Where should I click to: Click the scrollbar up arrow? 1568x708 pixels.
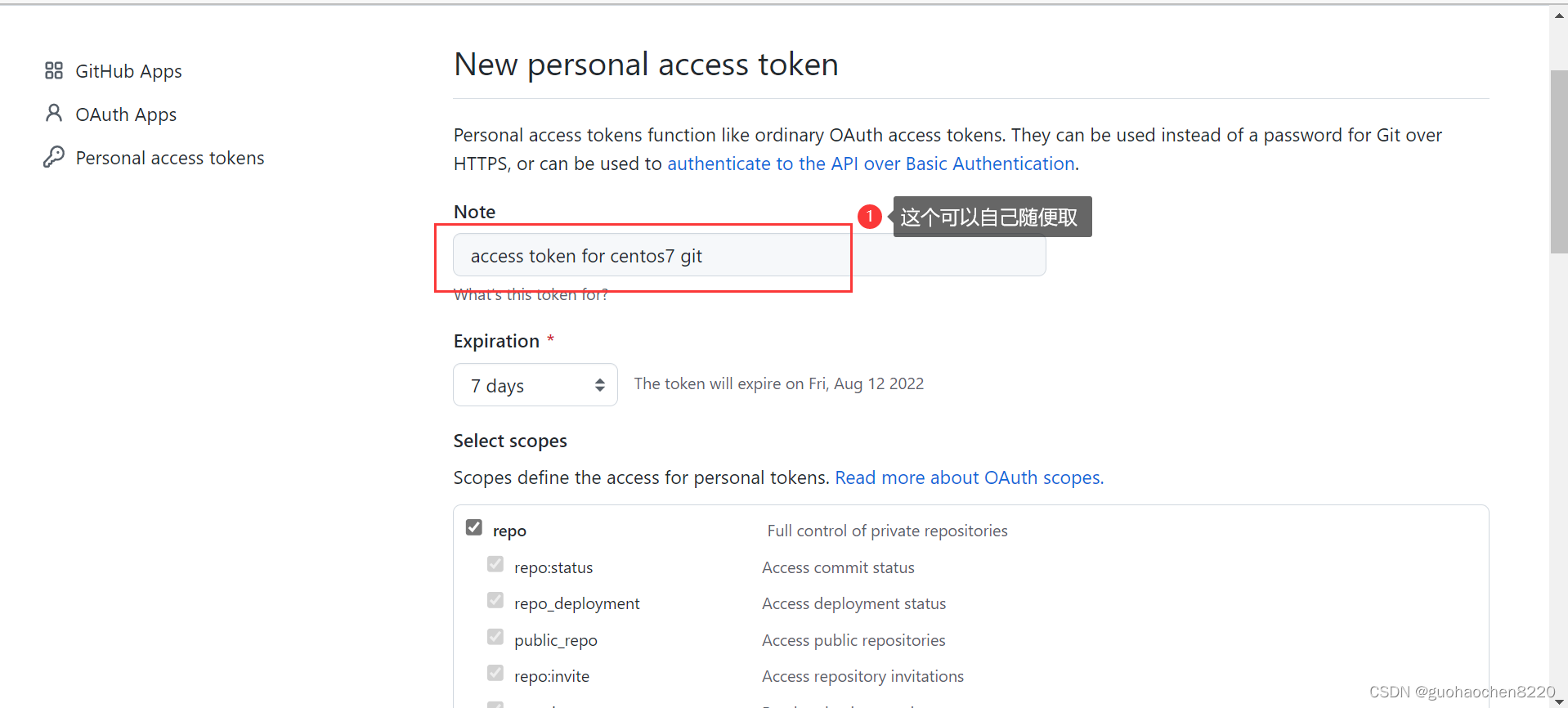tap(1559, 16)
